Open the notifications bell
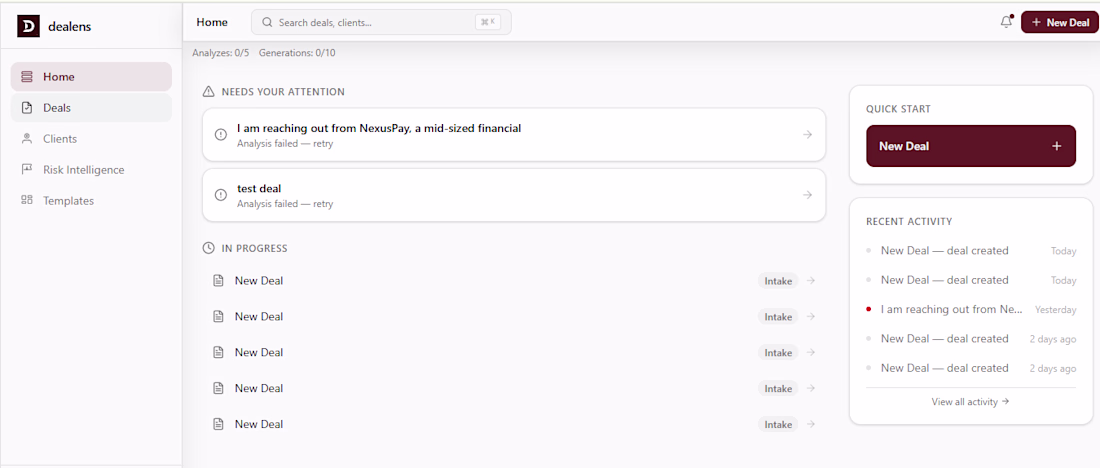This screenshot has width=1100, height=468. coord(1006,22)
